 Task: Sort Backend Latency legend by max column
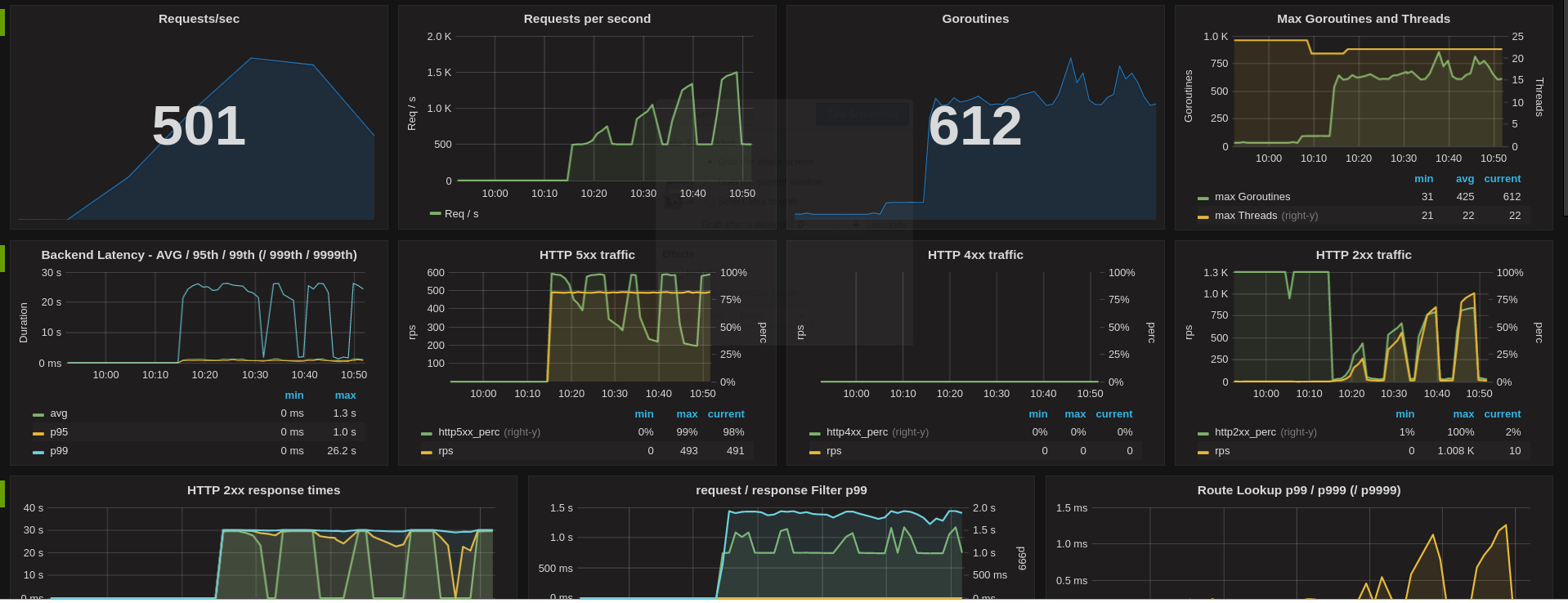click(x=345, y=395)
